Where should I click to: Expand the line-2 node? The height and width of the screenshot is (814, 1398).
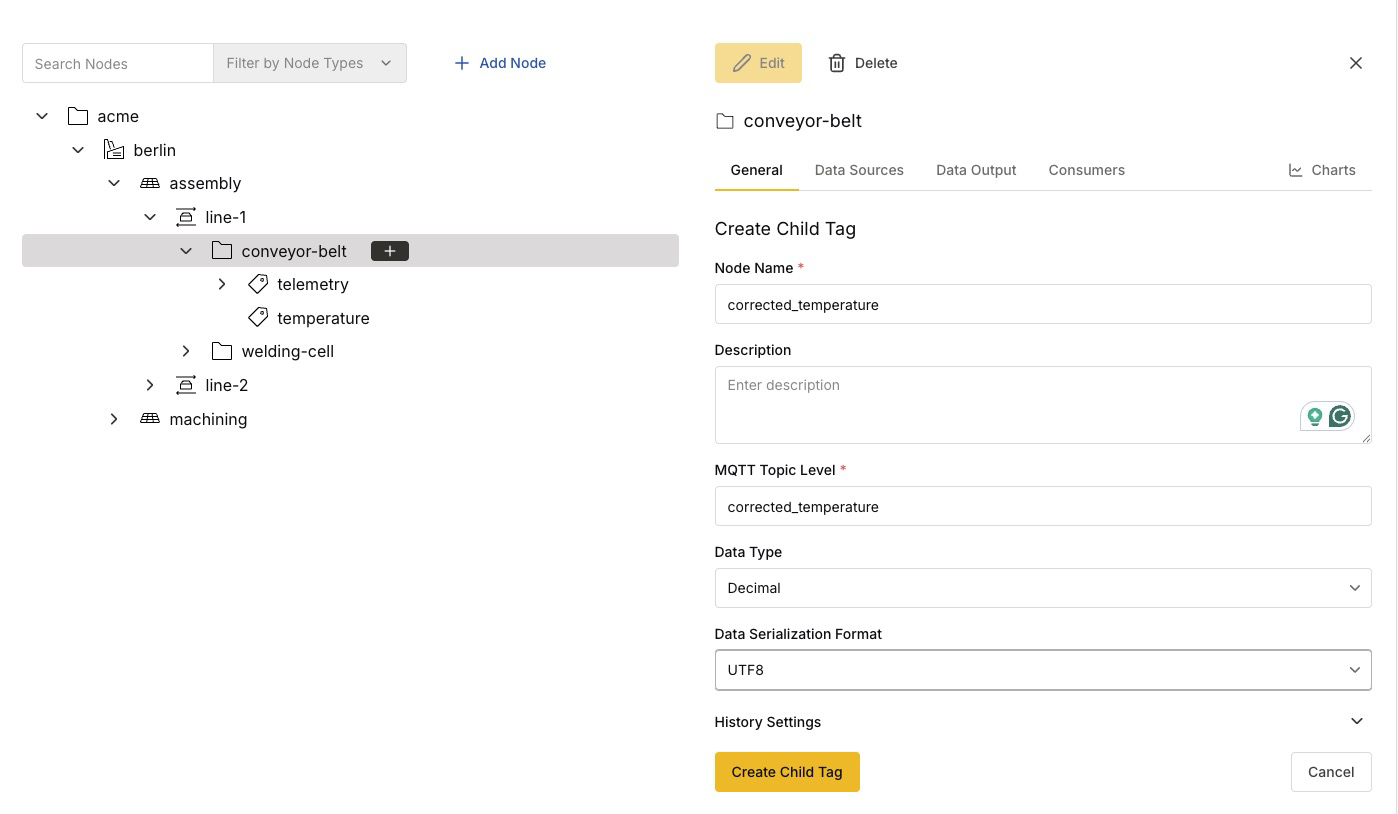point(150,385)
